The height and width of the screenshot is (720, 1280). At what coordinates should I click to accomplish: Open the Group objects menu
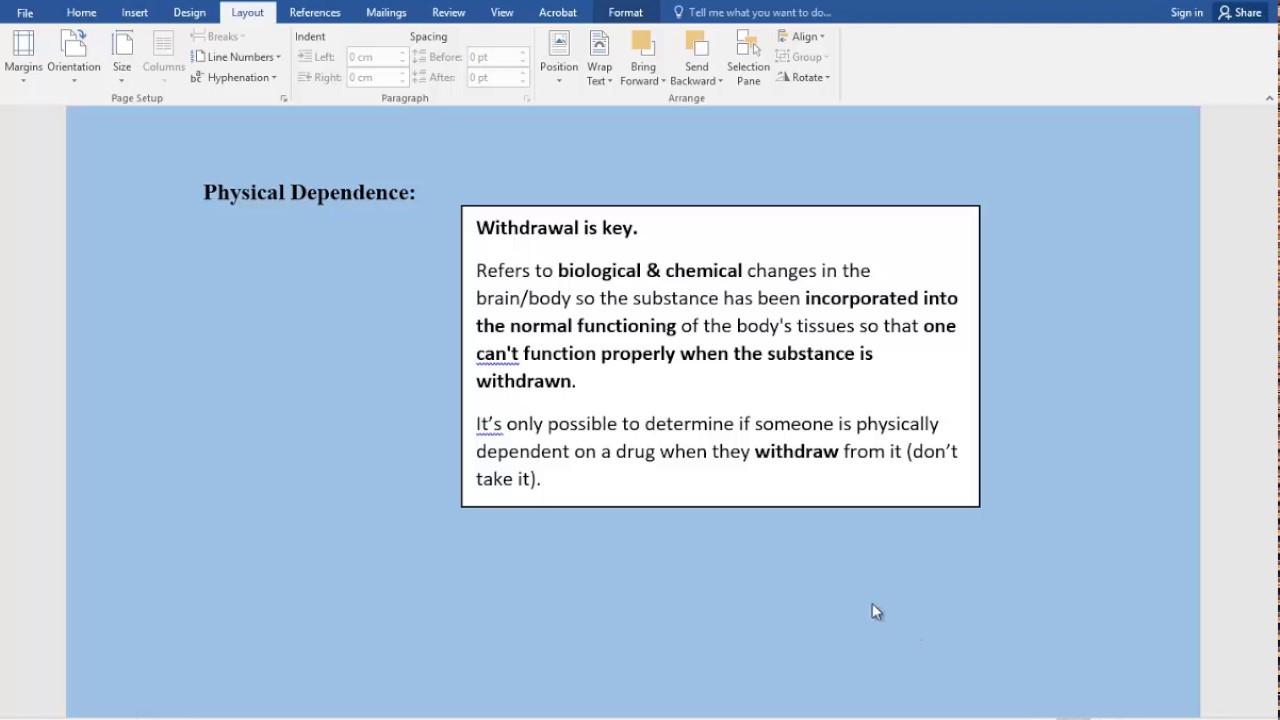[802, 57]
